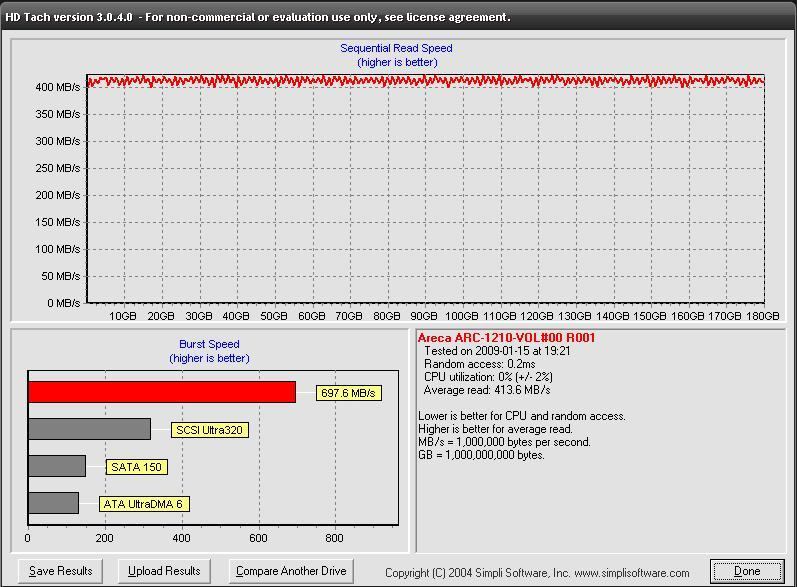Click the Areca ARC-1210-VOL#00 R001 drive title

[x=506, y=338]
